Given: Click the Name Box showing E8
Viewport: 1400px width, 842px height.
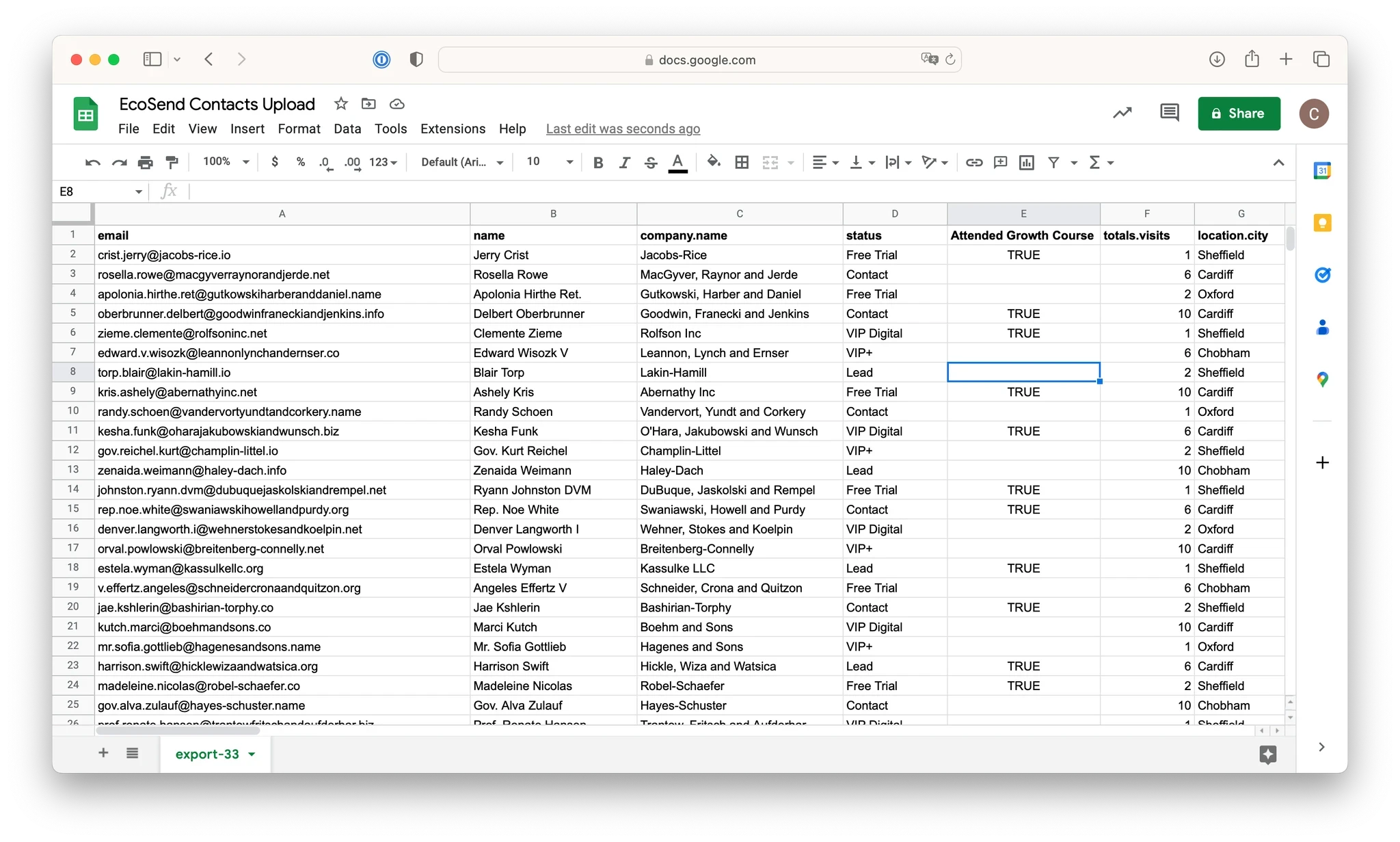Looking at the screenshot, I should pyautogui.click(x=99, y=192).
